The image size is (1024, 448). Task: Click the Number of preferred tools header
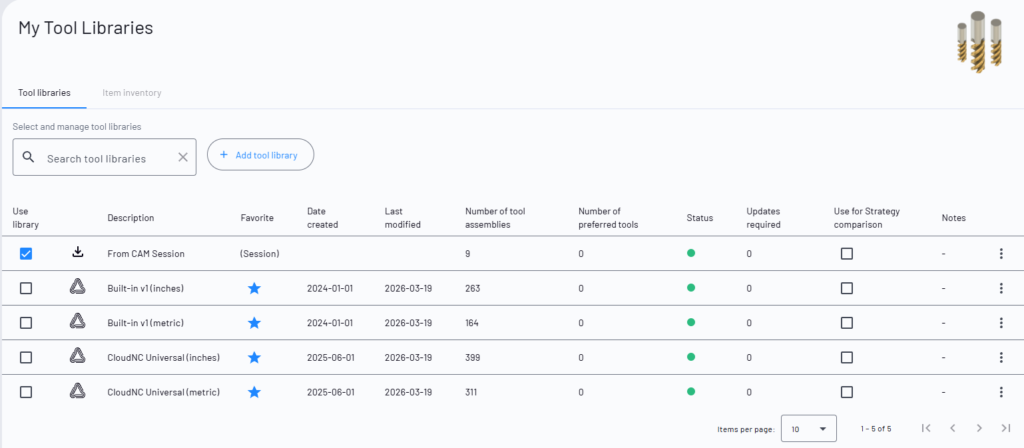pyautogui.click(x=608, y=217)
